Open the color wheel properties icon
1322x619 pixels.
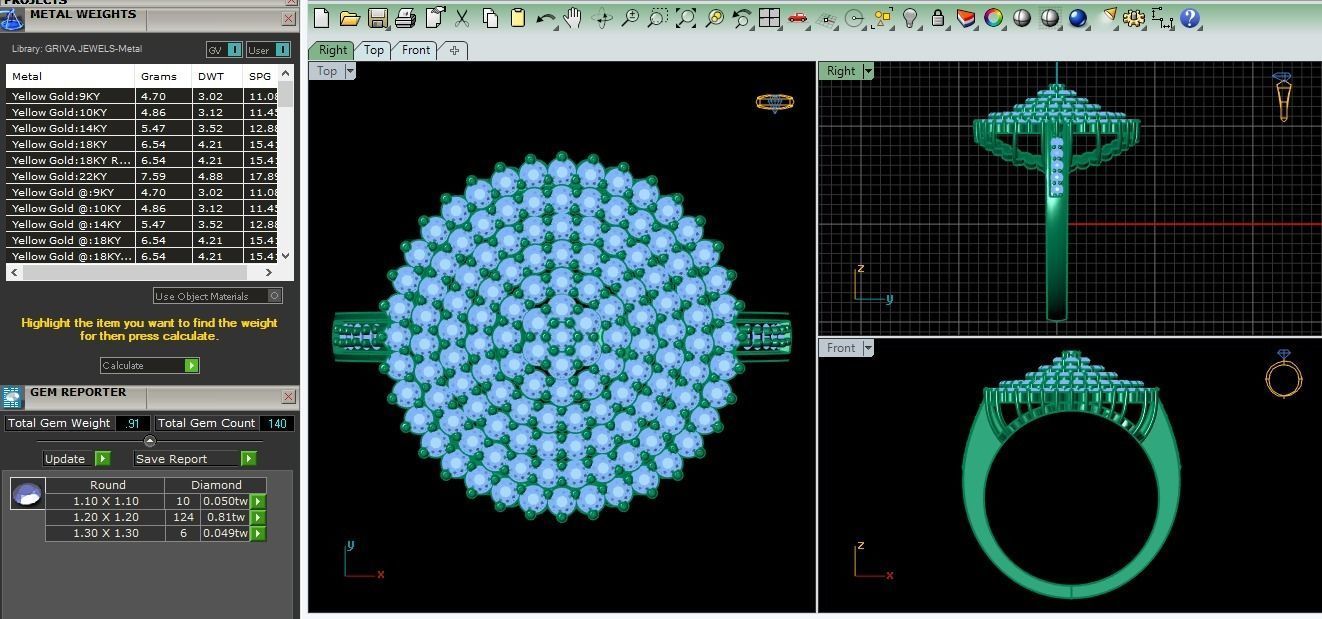[994, 17]
